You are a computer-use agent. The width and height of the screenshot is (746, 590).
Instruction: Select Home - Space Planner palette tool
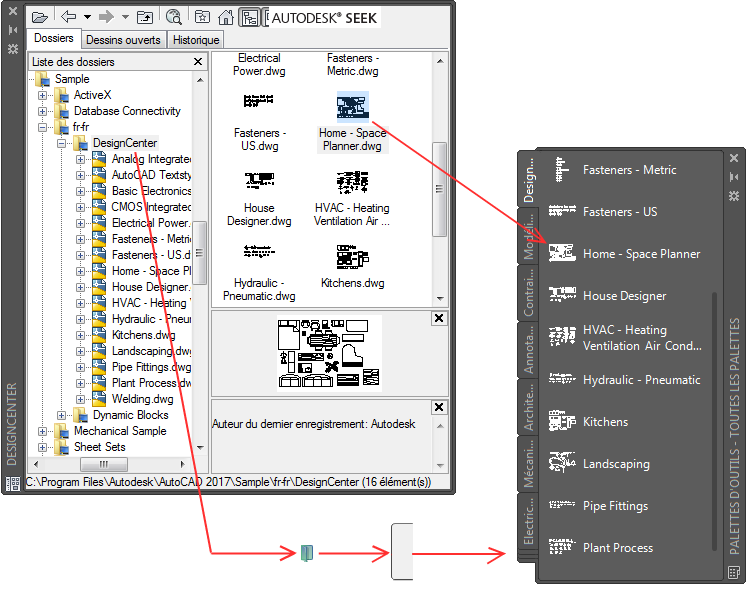pos(627,254)
